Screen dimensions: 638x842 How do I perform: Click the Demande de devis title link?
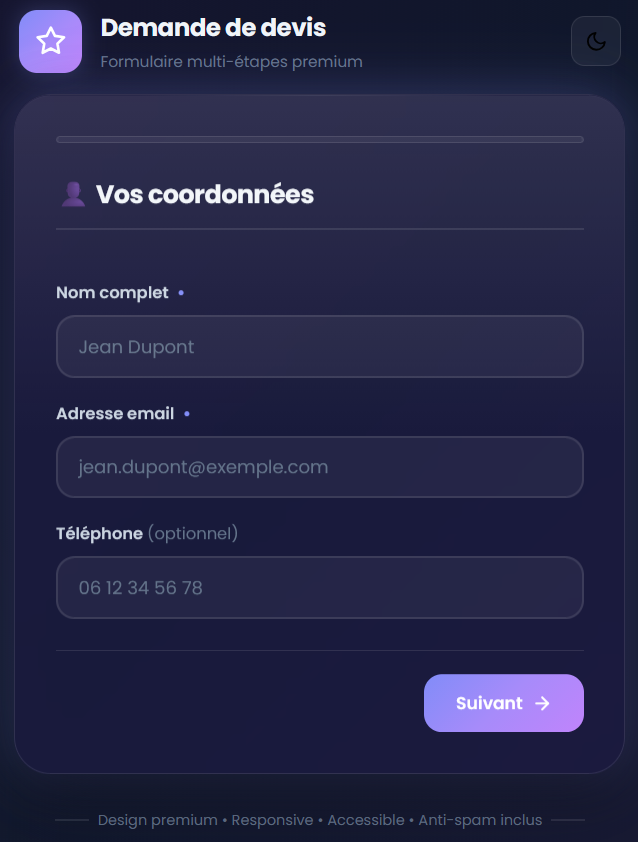[x=213, y=28]
